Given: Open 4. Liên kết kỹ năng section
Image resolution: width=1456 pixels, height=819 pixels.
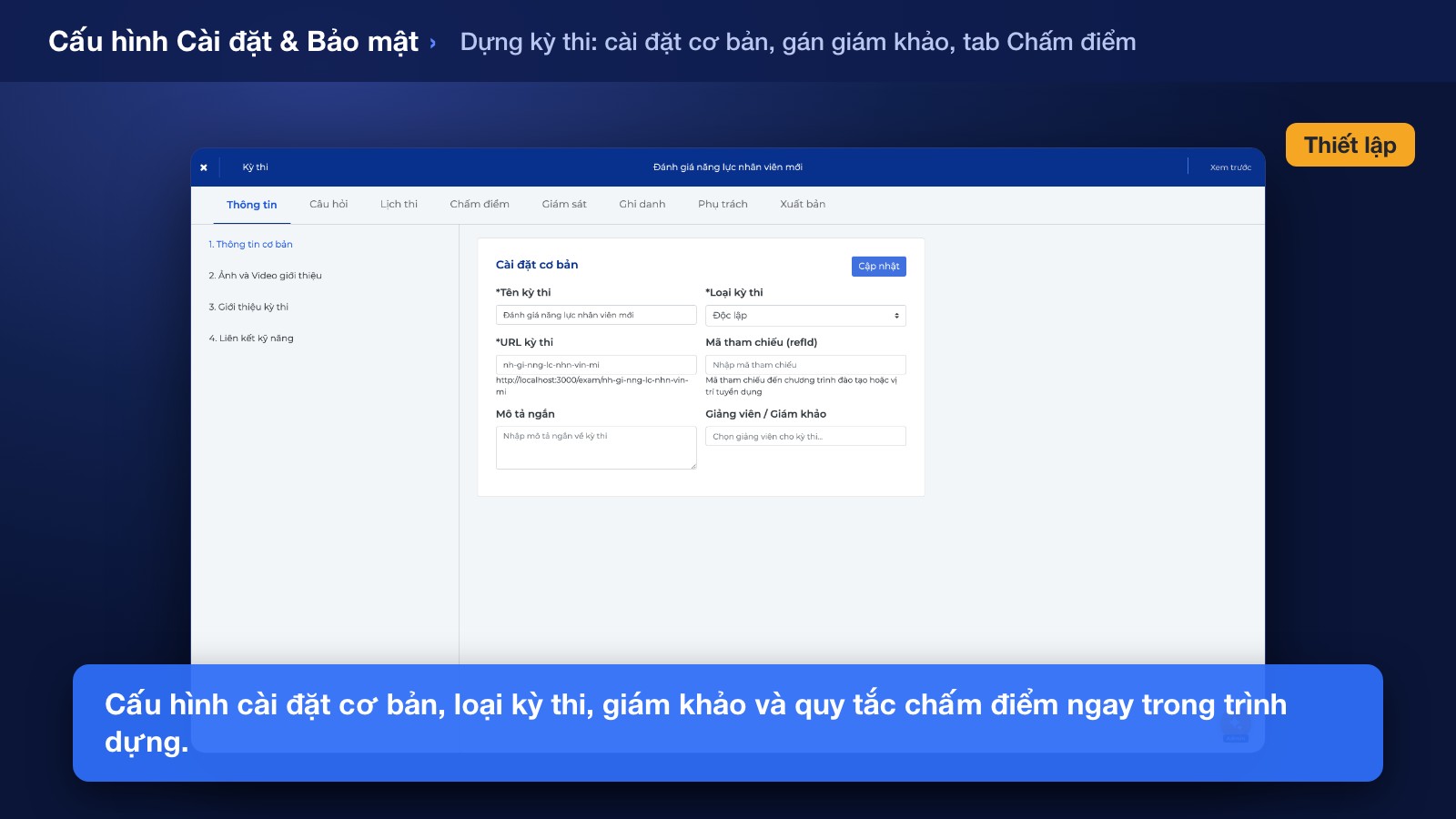Looking at the screenshot, I should [251, 339].
